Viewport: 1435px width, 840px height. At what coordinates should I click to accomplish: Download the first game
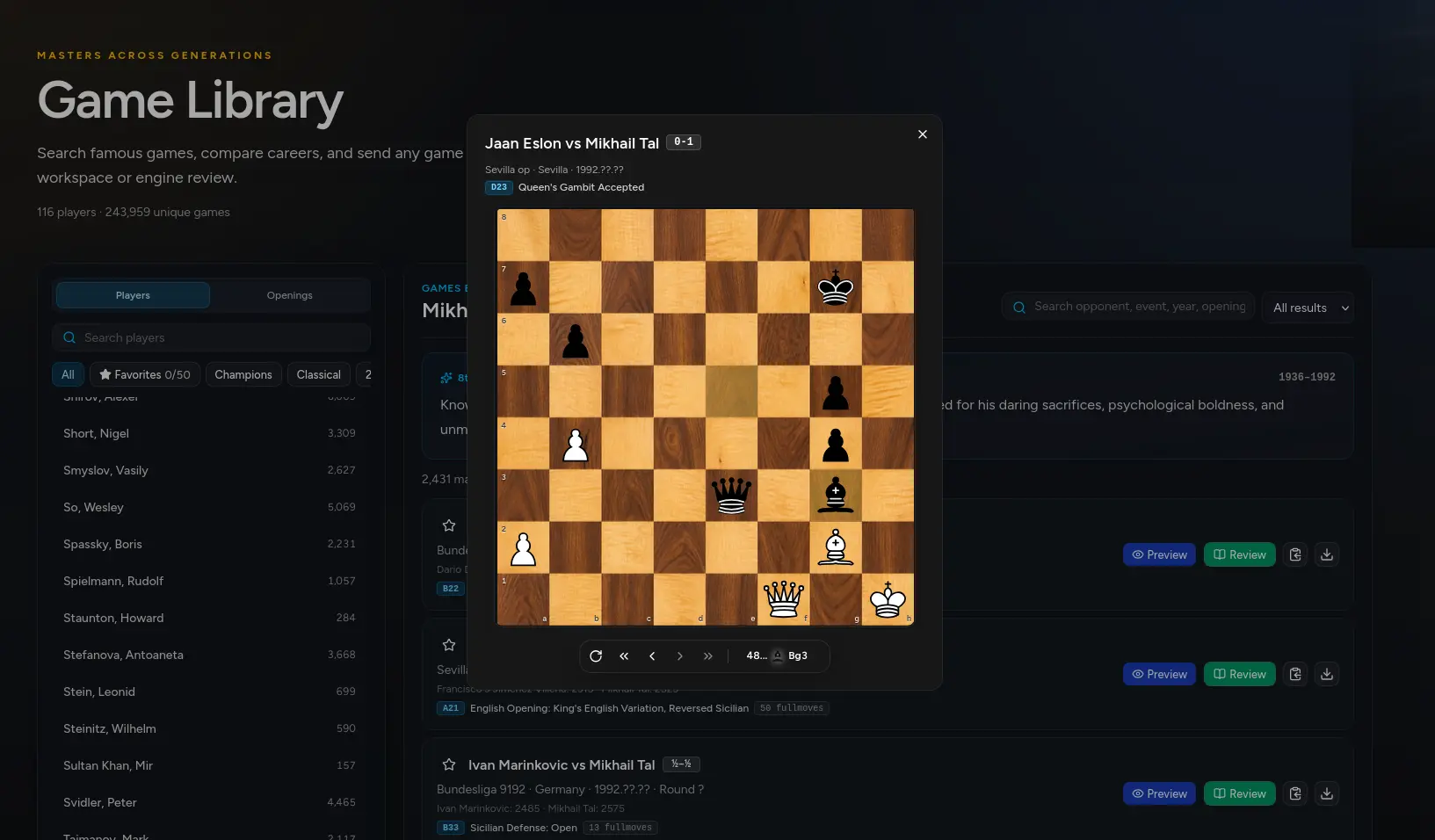1327,554
